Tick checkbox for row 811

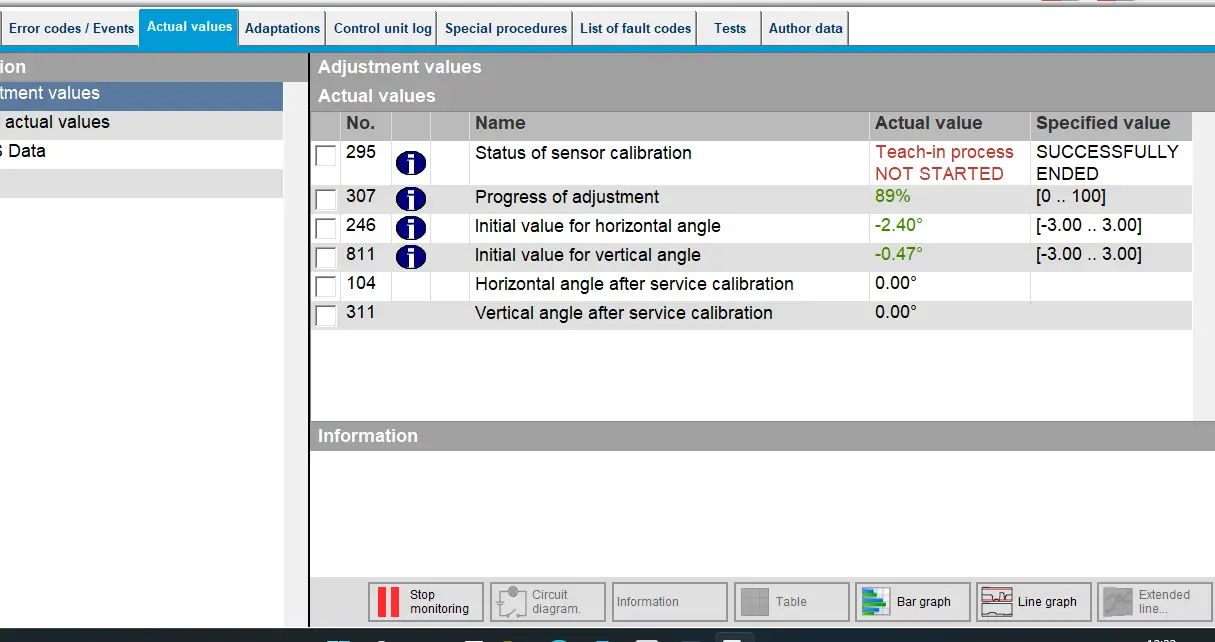326,257
